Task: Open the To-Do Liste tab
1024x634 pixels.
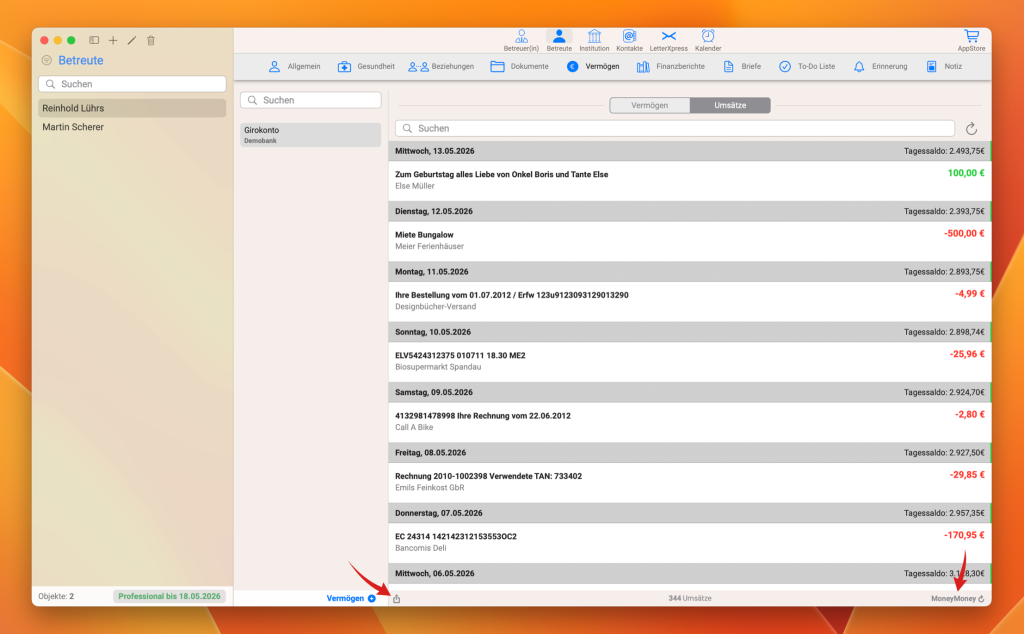Action: click(807, 67)
